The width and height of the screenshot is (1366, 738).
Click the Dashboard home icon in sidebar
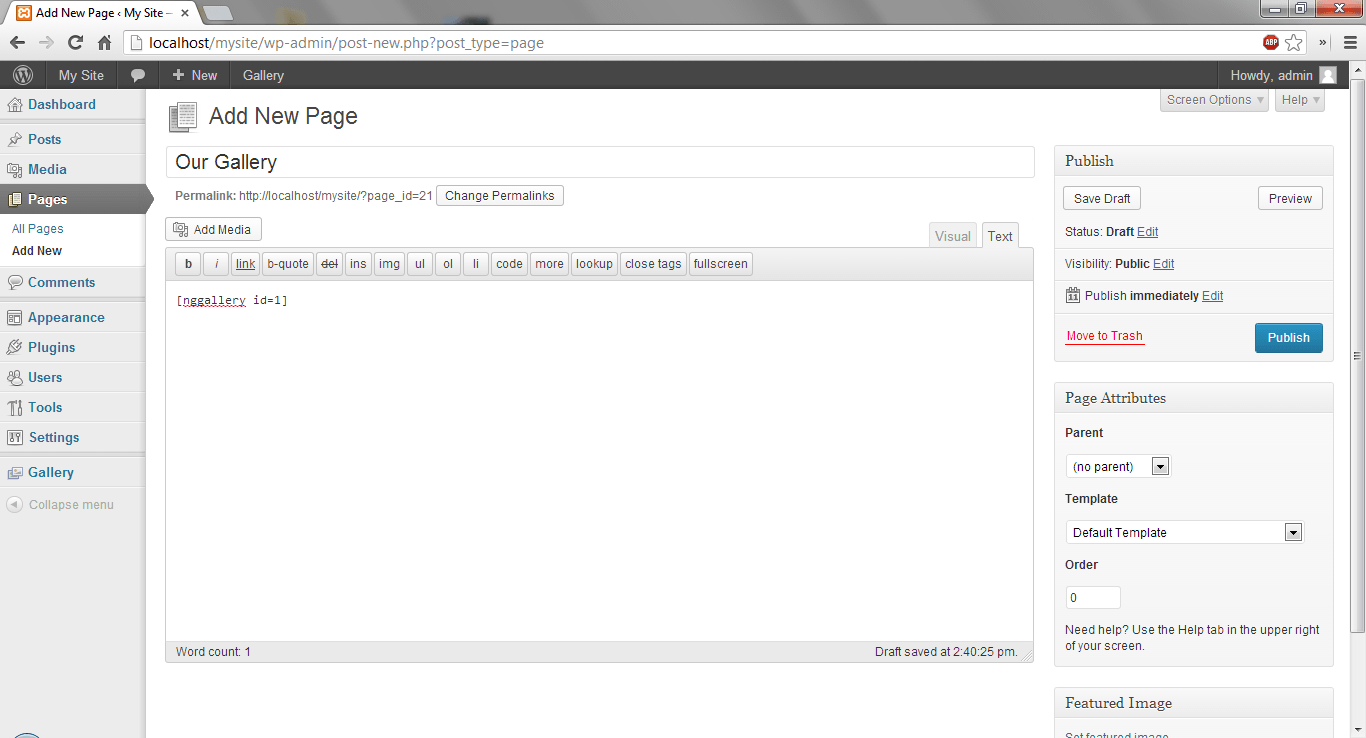click(15, 105)
